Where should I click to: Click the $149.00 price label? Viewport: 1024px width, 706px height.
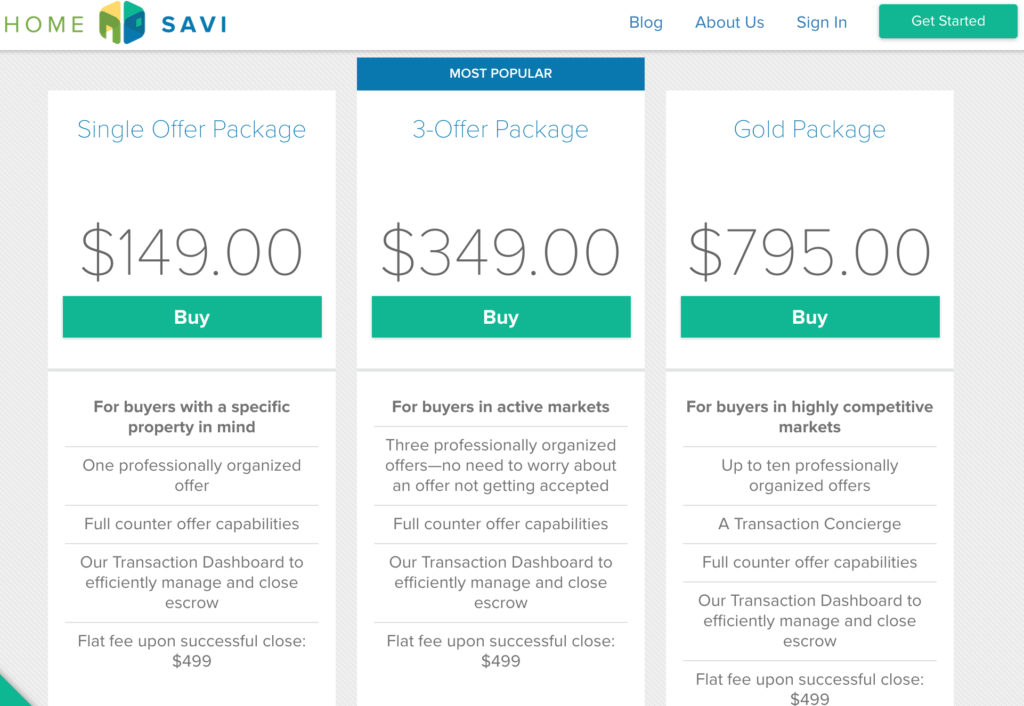191,252
